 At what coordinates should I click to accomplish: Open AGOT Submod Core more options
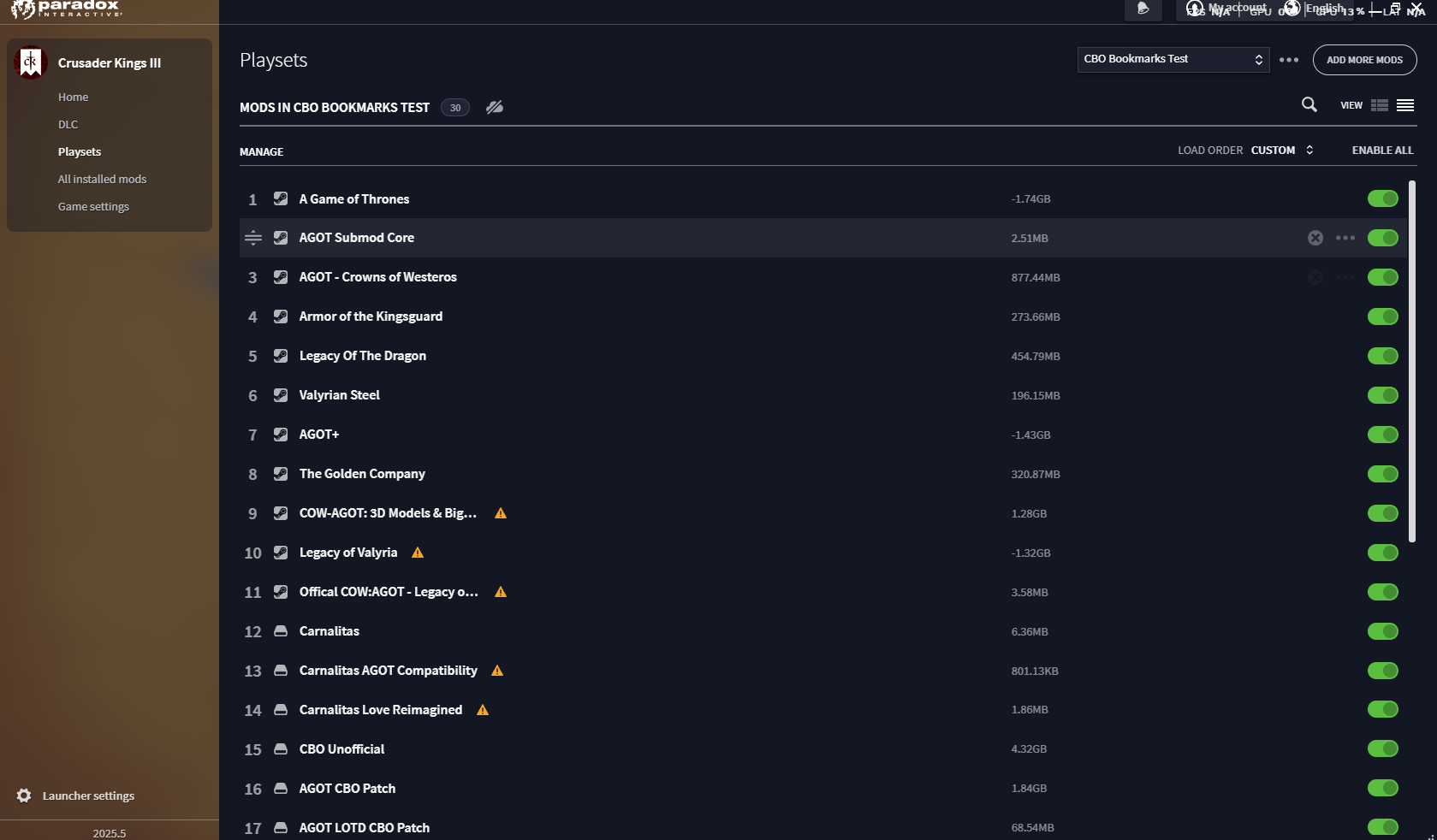coord(1345,238)
